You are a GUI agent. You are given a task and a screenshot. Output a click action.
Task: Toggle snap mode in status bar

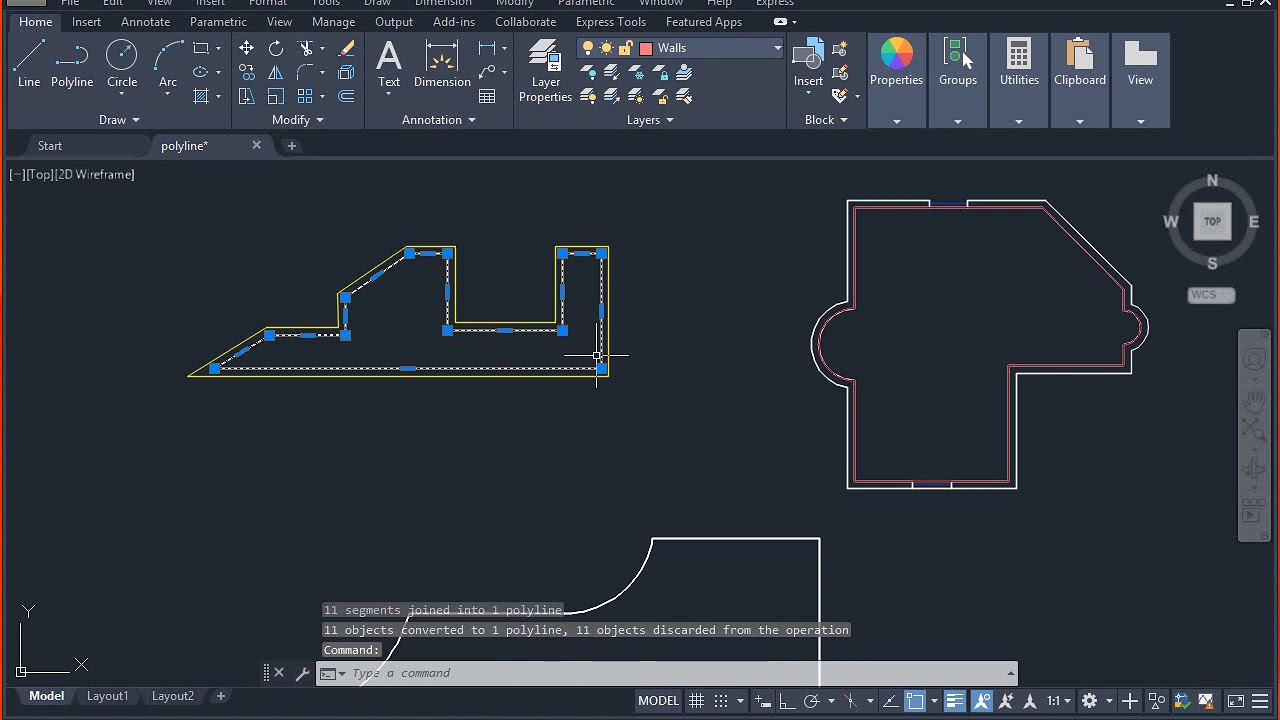pos(721,701)
